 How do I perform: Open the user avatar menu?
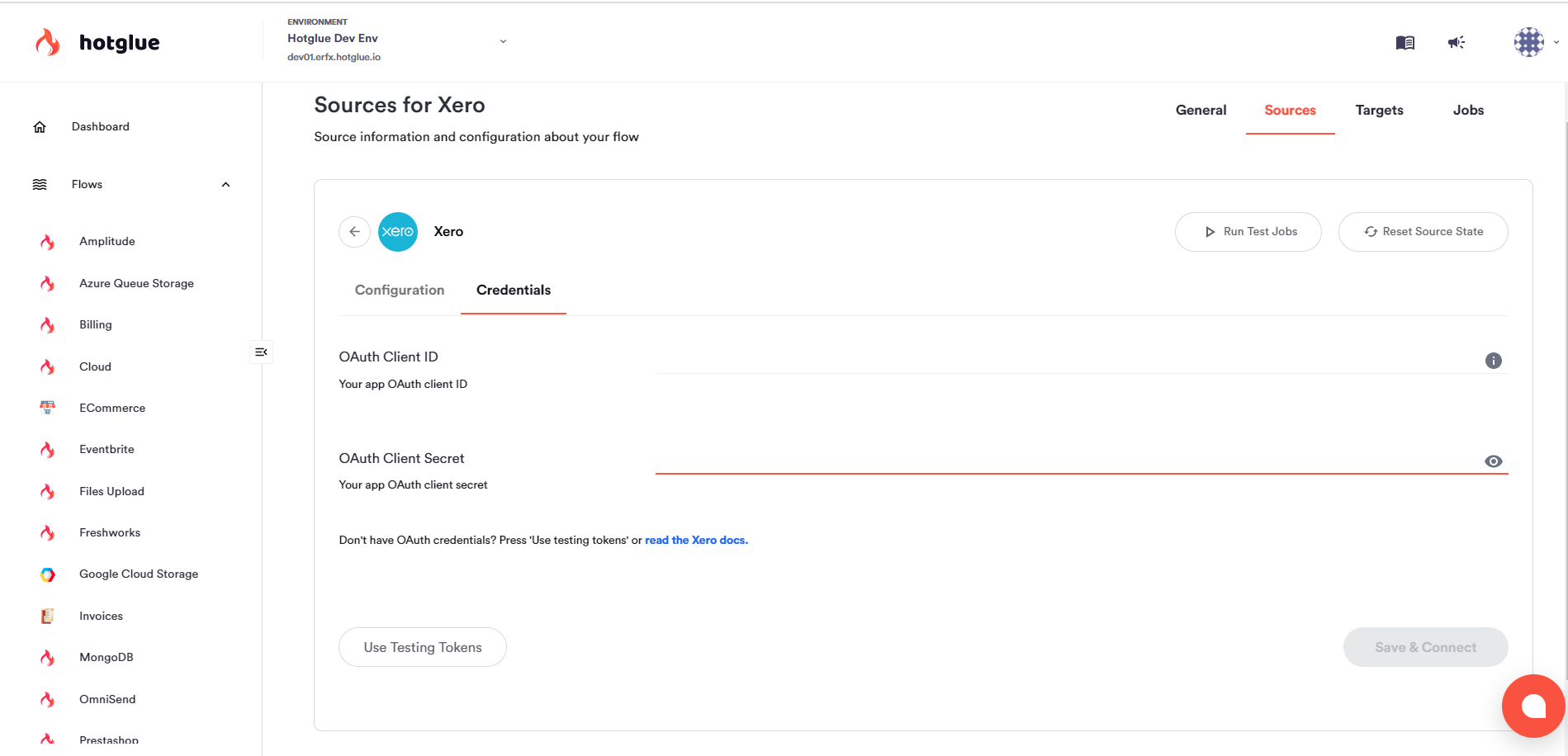(1528, 42)
